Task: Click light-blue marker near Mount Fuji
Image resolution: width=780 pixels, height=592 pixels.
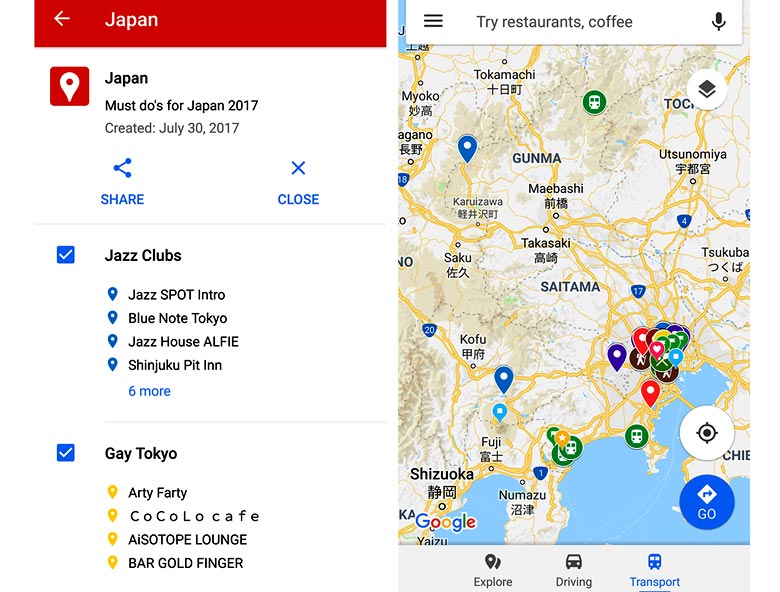Action: (x=499, y=412)
